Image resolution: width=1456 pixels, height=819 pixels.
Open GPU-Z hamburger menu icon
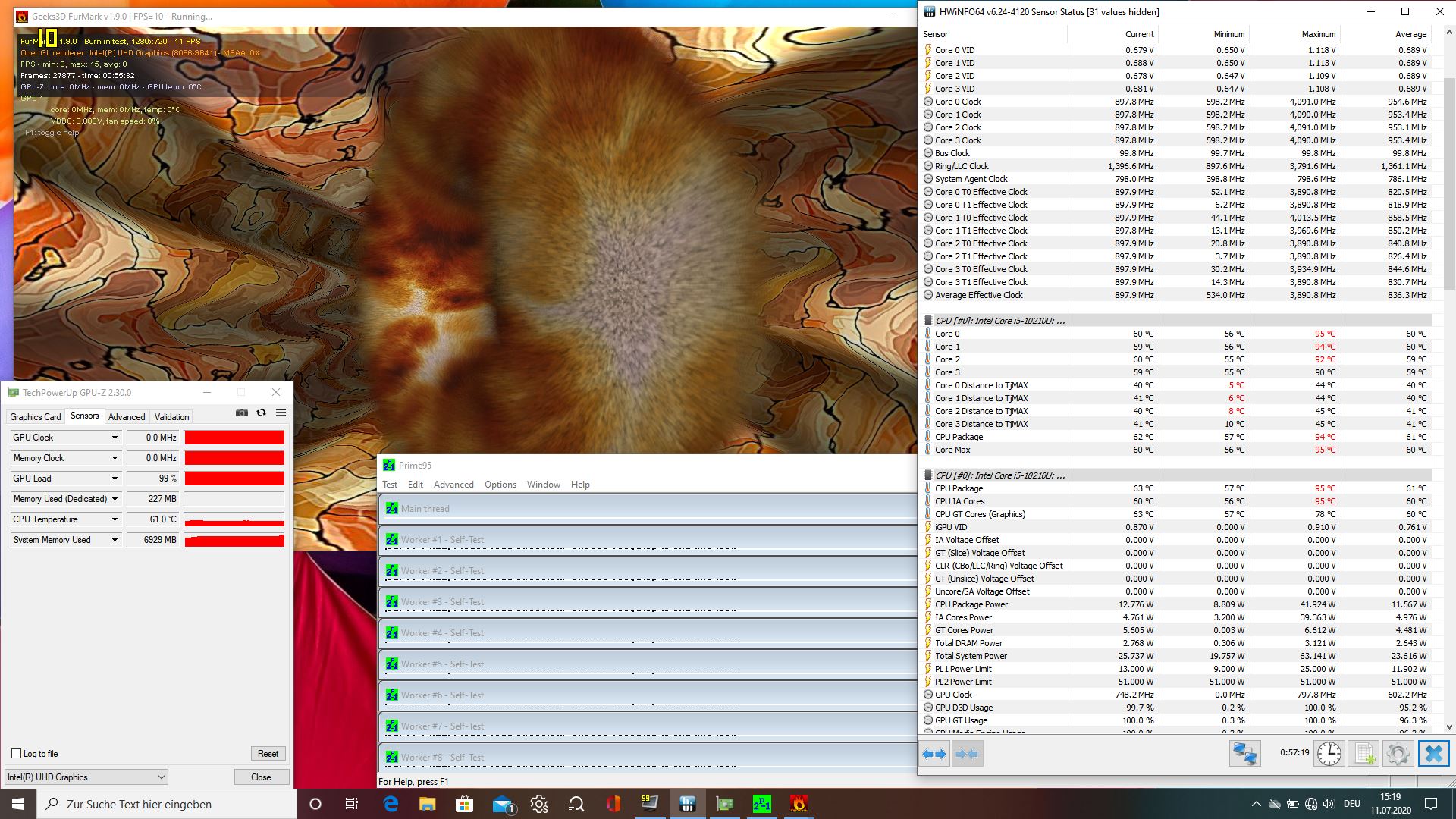click(281, 413)
